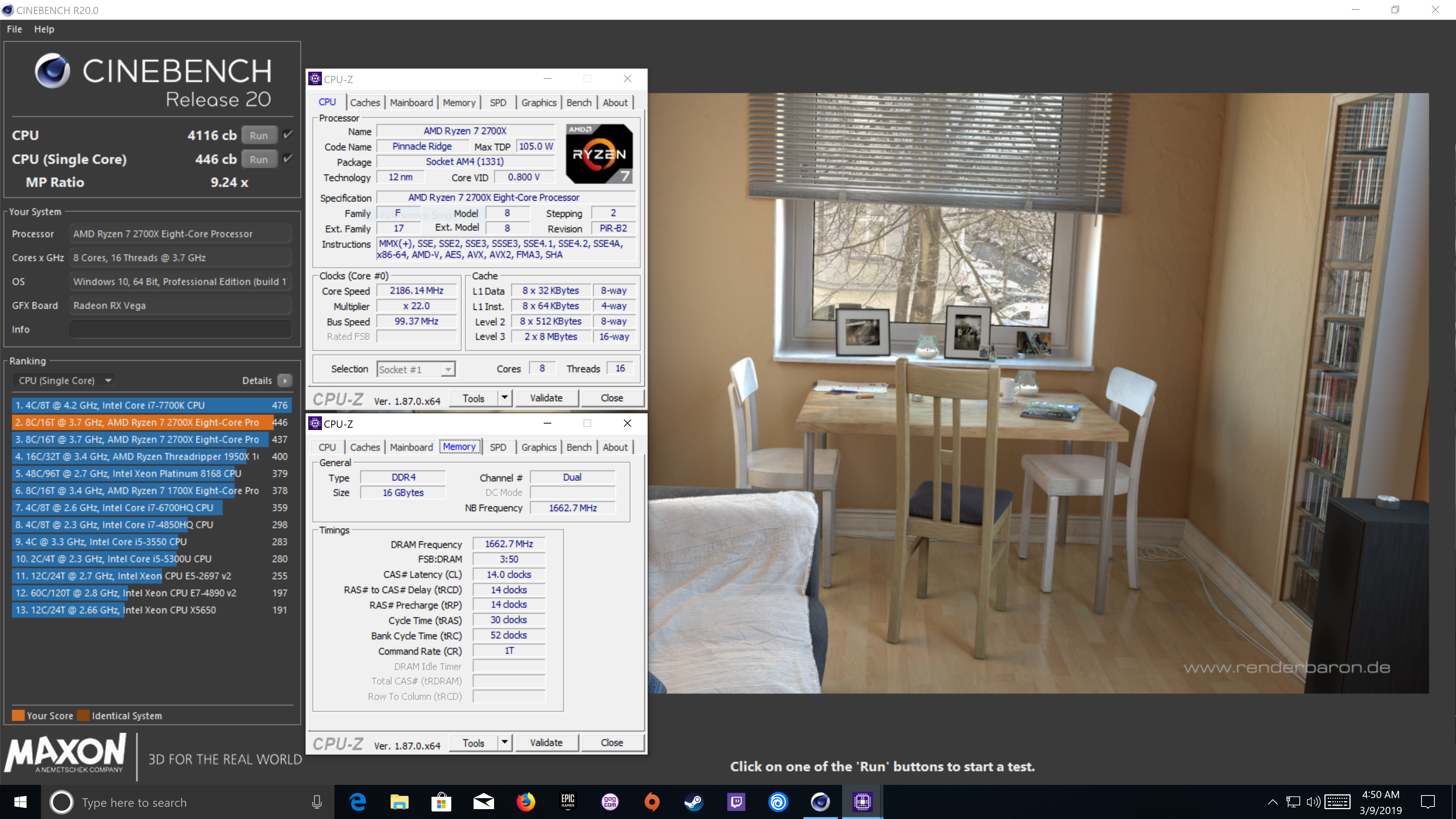The height and width of the screenshot is (819, 1456).
Task: Click the microphone icon in search box
Action: click(x=317, y=802)
